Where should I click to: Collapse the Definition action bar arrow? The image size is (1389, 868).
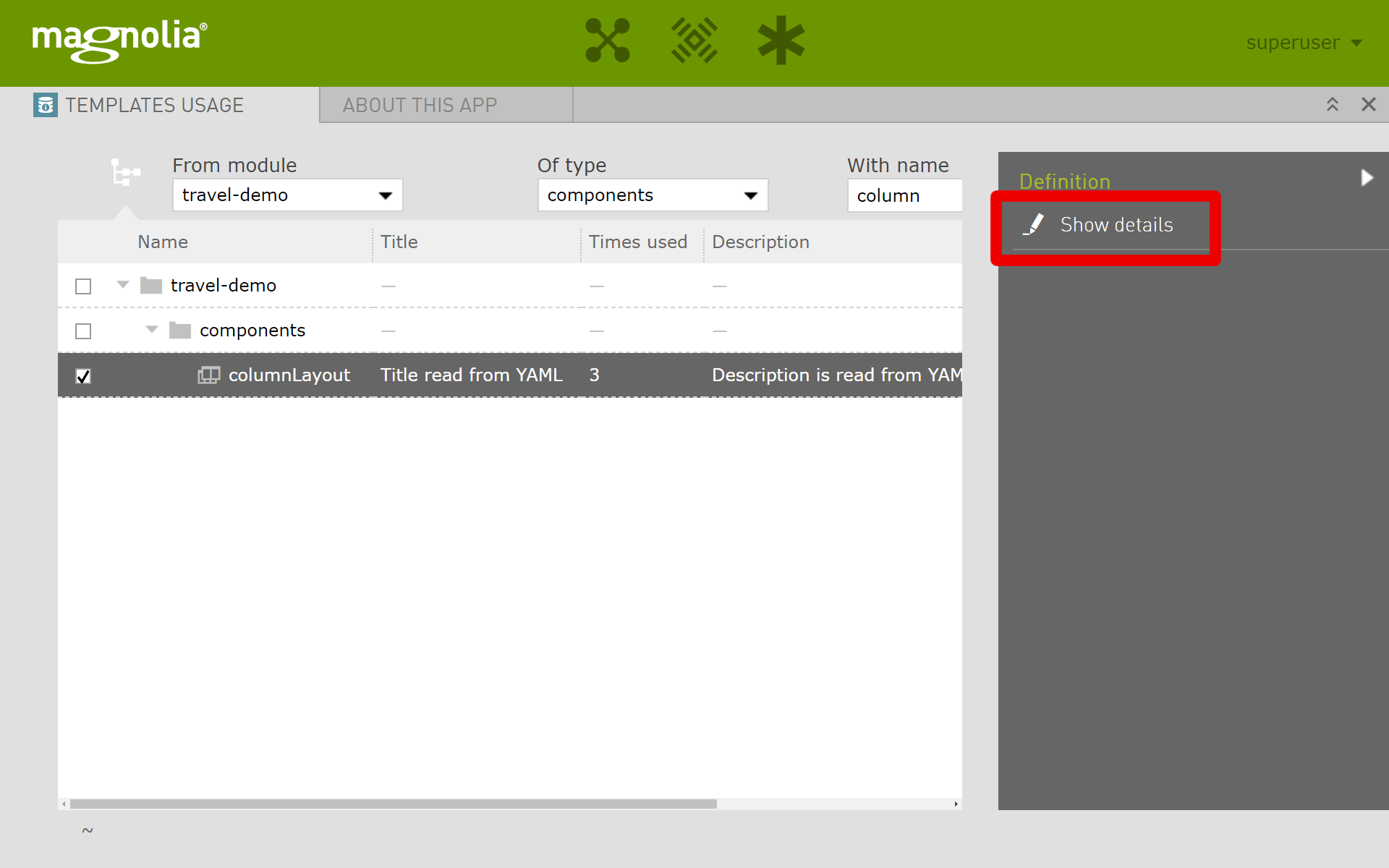point(1367,178)
